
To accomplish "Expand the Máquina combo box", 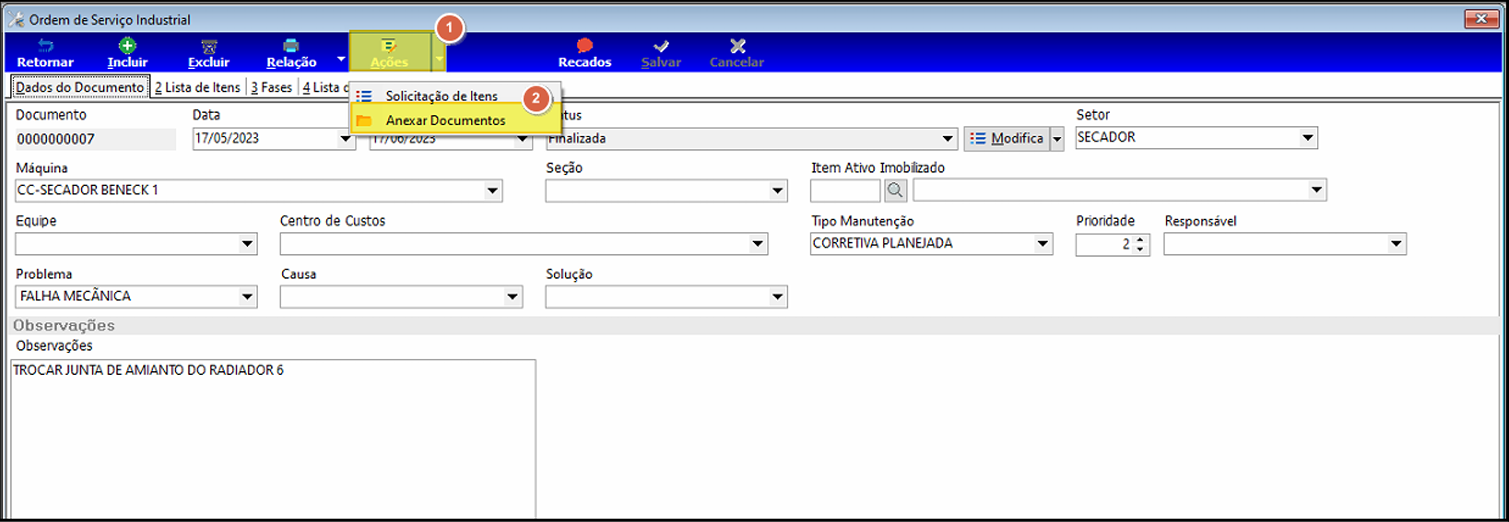I will pos(493,191).
